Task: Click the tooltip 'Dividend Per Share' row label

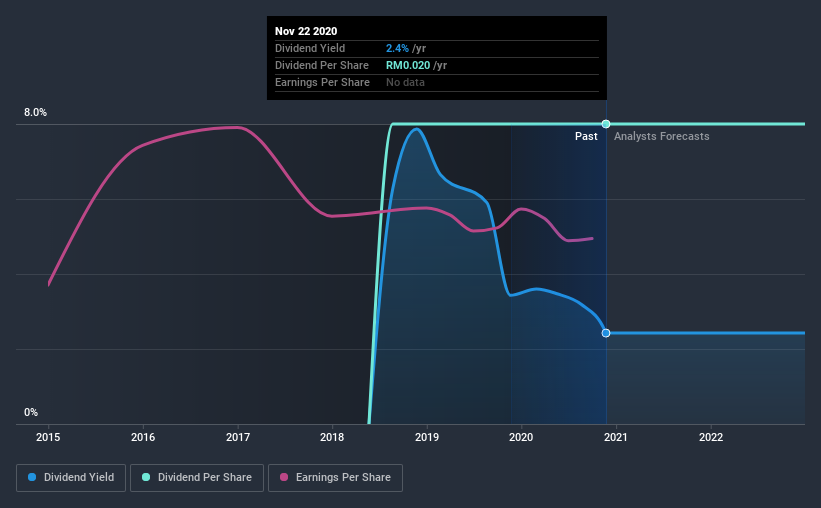Action: (321, 65)
